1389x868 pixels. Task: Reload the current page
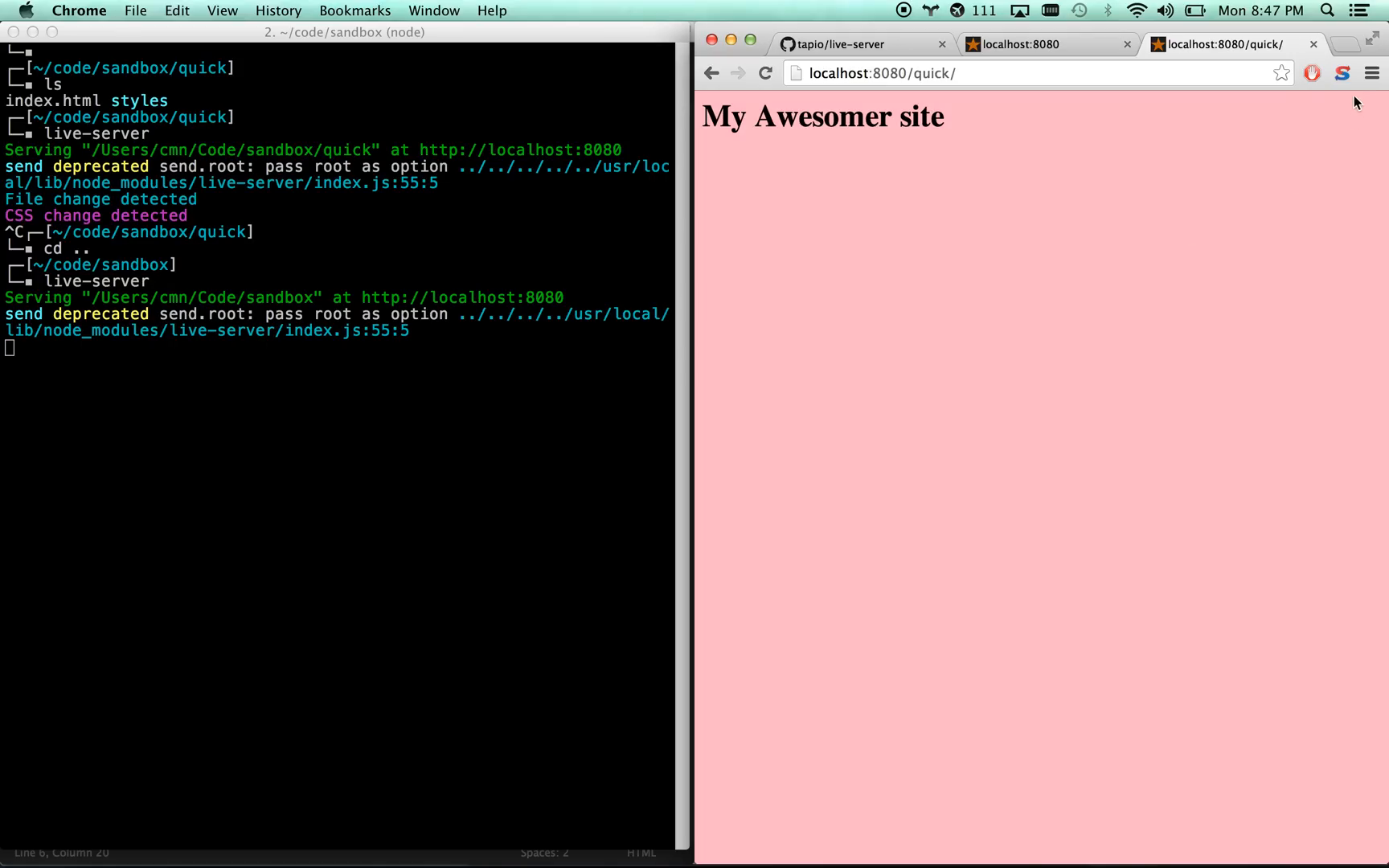click(x=764, y=72)
